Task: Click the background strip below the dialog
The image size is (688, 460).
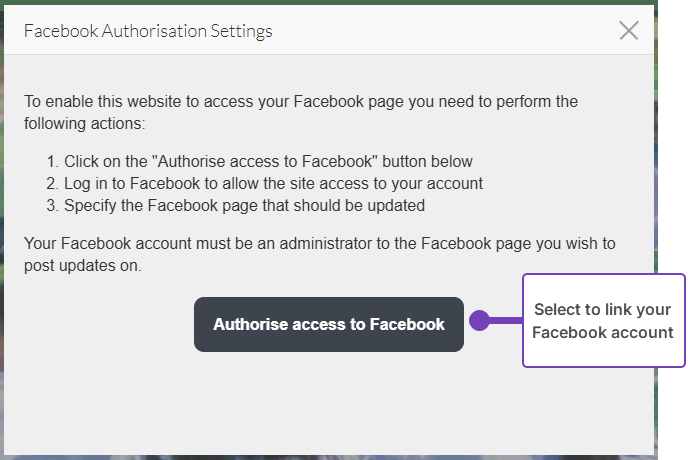Action: coord(328,457)
